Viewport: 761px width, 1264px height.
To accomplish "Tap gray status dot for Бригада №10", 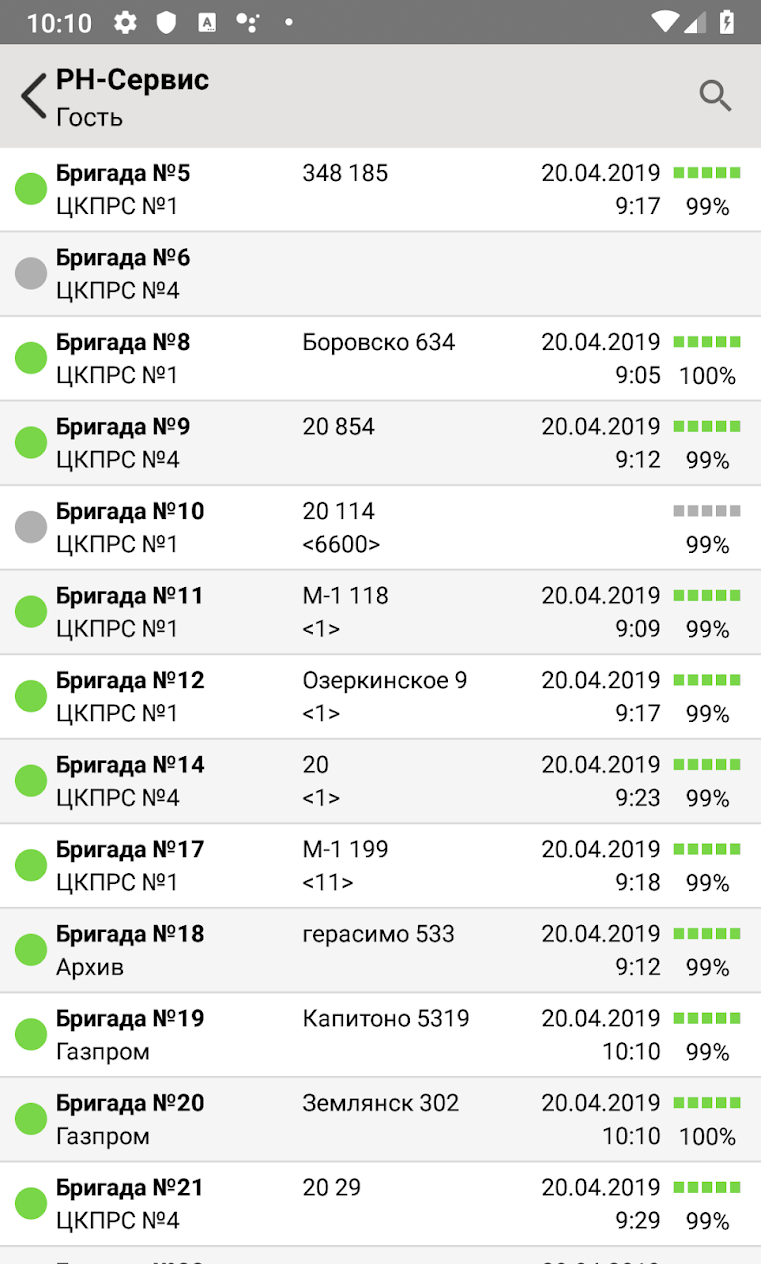I will [31, 527].
